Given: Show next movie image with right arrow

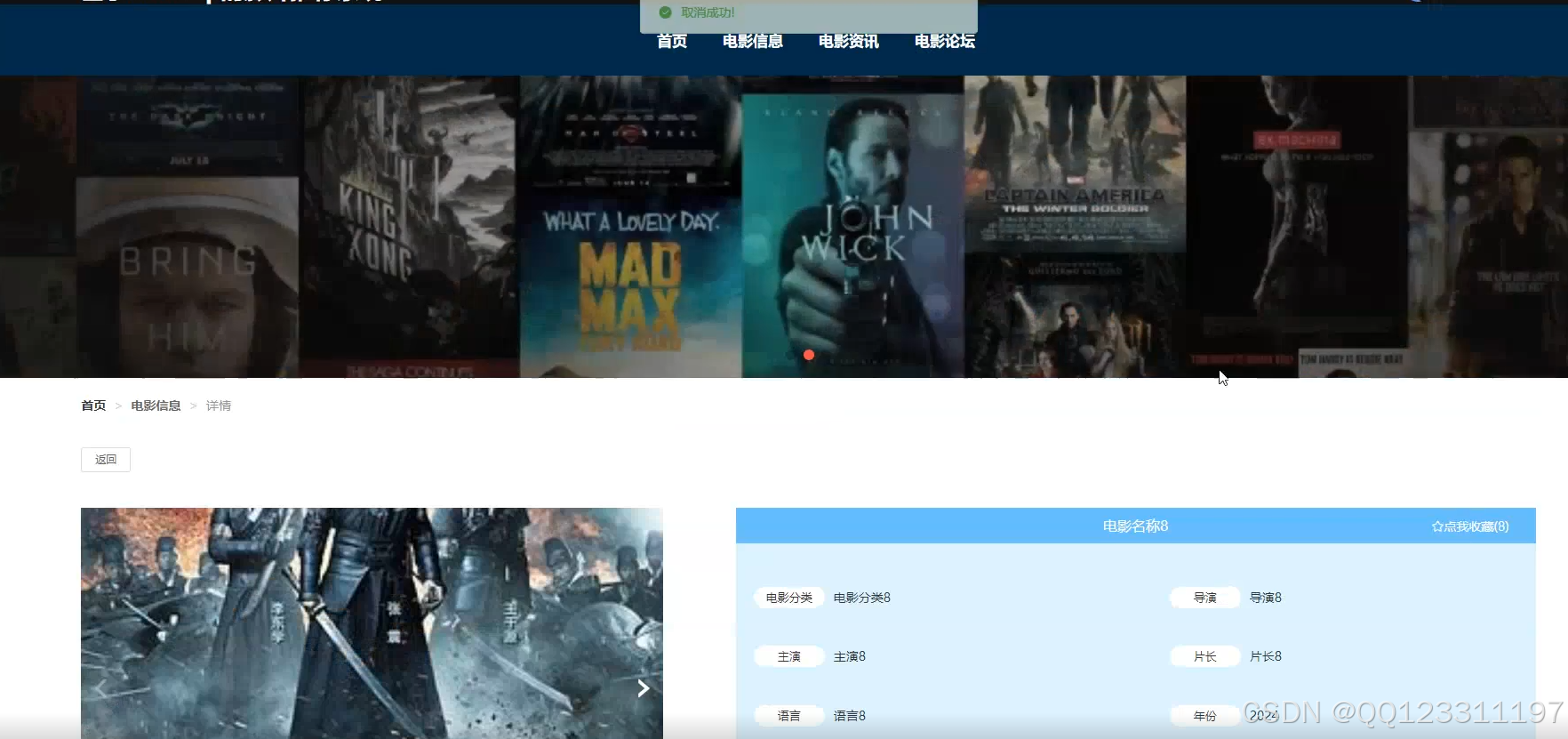Looking at the screenshot, I should click(644, 688).
